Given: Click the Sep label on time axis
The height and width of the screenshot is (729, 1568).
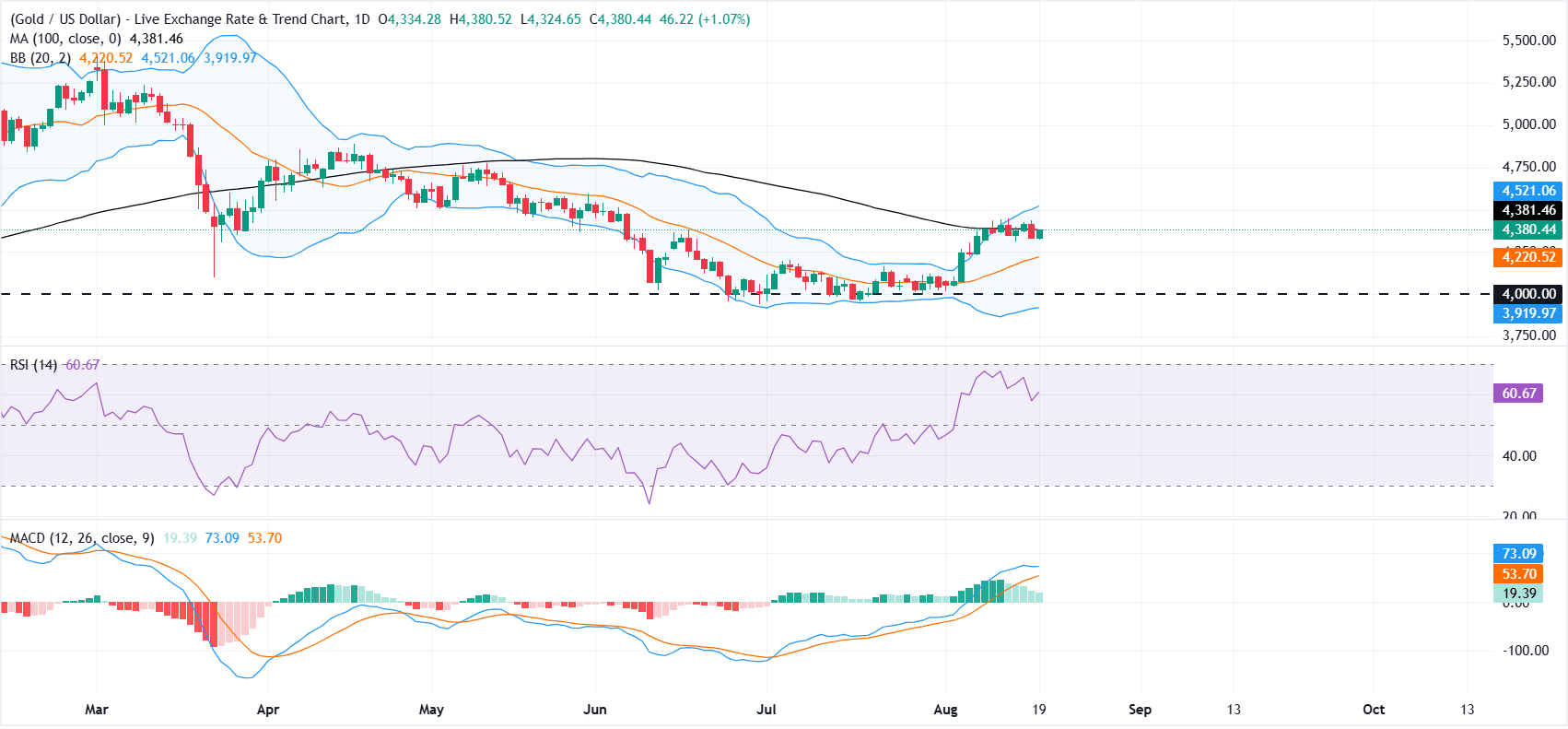Looking at the screenshot, I should click(x=1141, y=710).
